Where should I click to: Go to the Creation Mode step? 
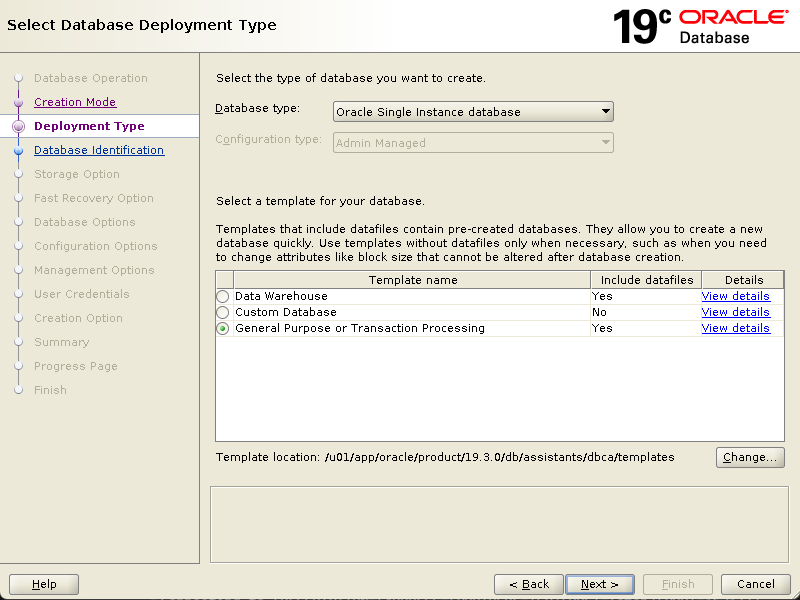[75, 102]
